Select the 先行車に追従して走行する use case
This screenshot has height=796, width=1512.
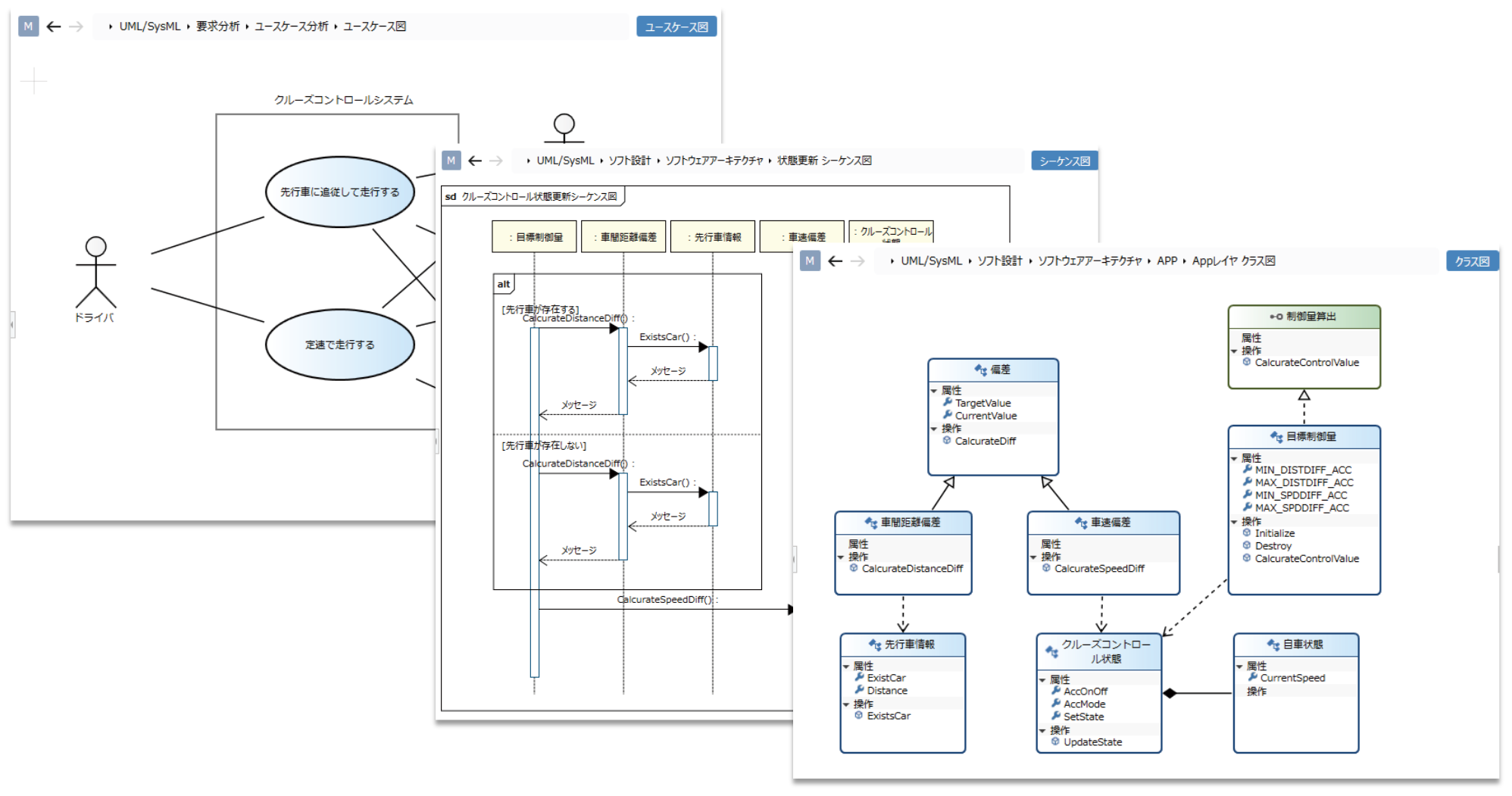click(340, 192)
